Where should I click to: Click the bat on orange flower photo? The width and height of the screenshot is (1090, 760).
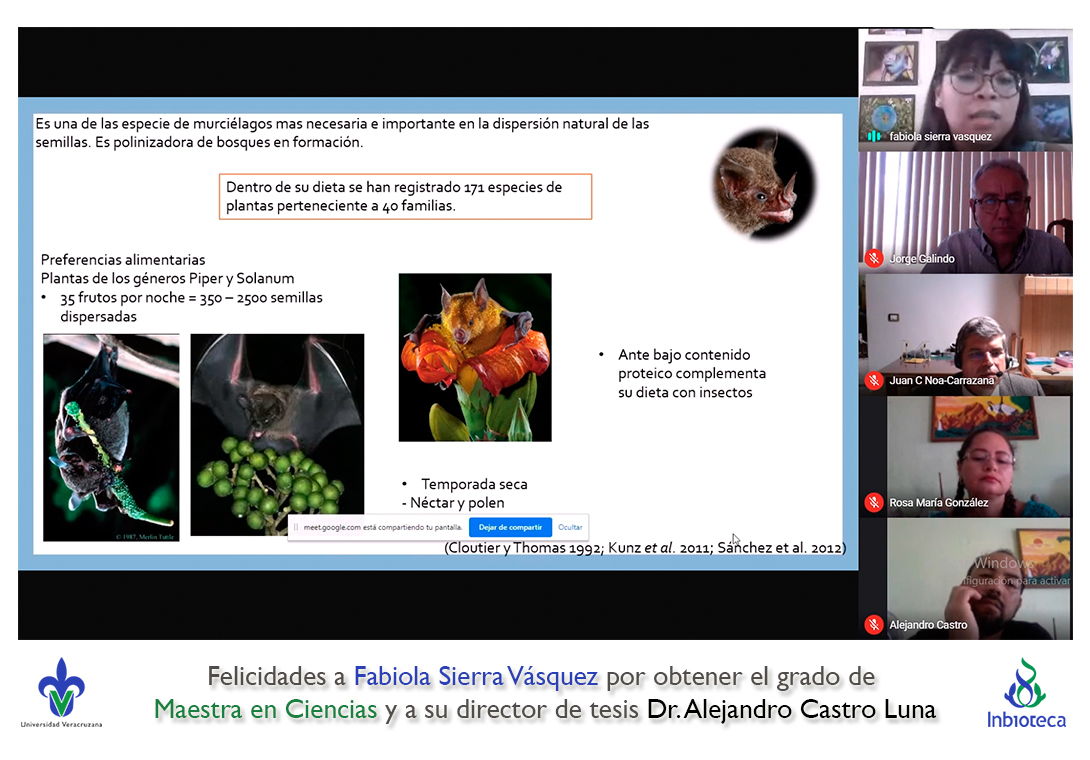click(x=475, y=357)
